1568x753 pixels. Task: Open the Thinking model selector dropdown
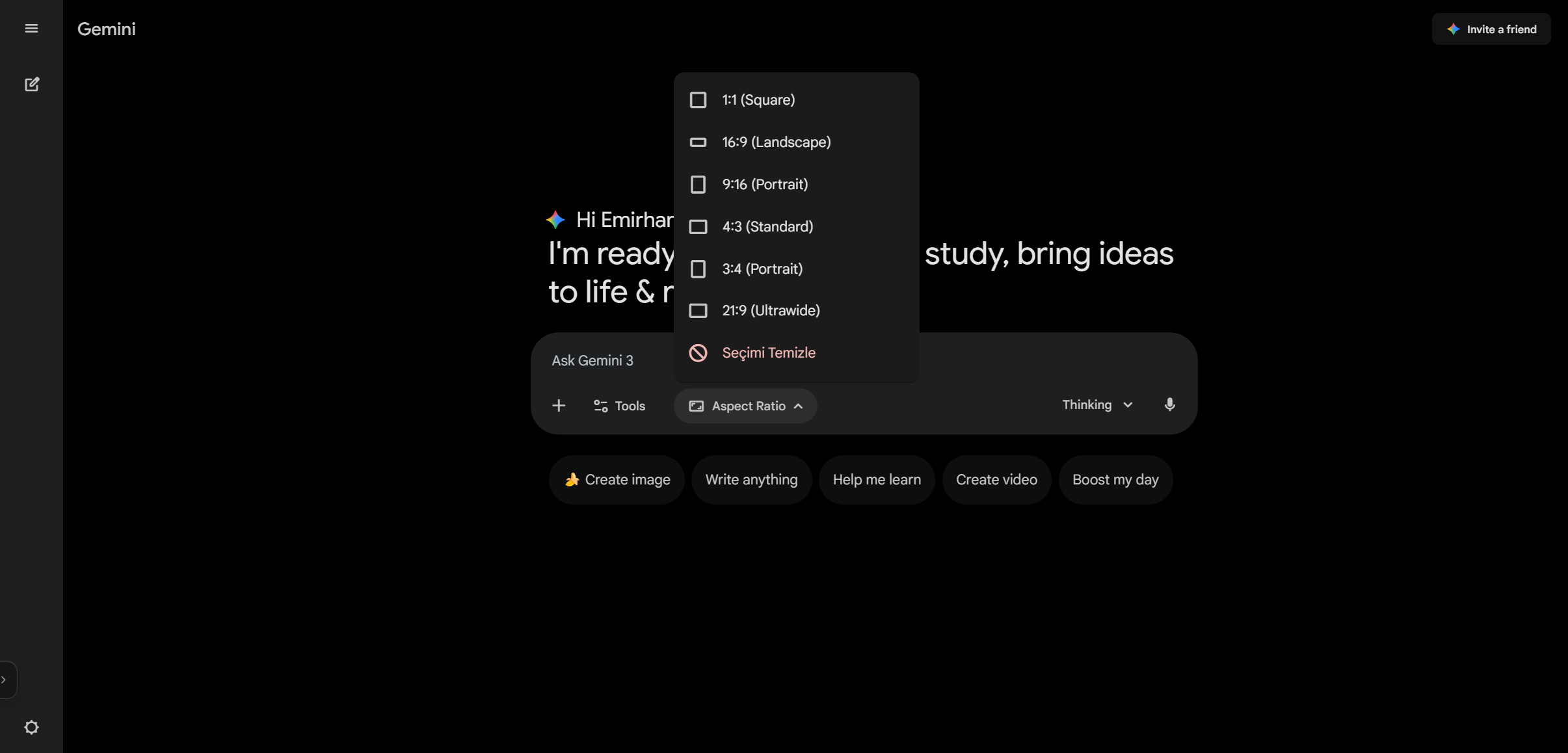[x=1097, y=404]
